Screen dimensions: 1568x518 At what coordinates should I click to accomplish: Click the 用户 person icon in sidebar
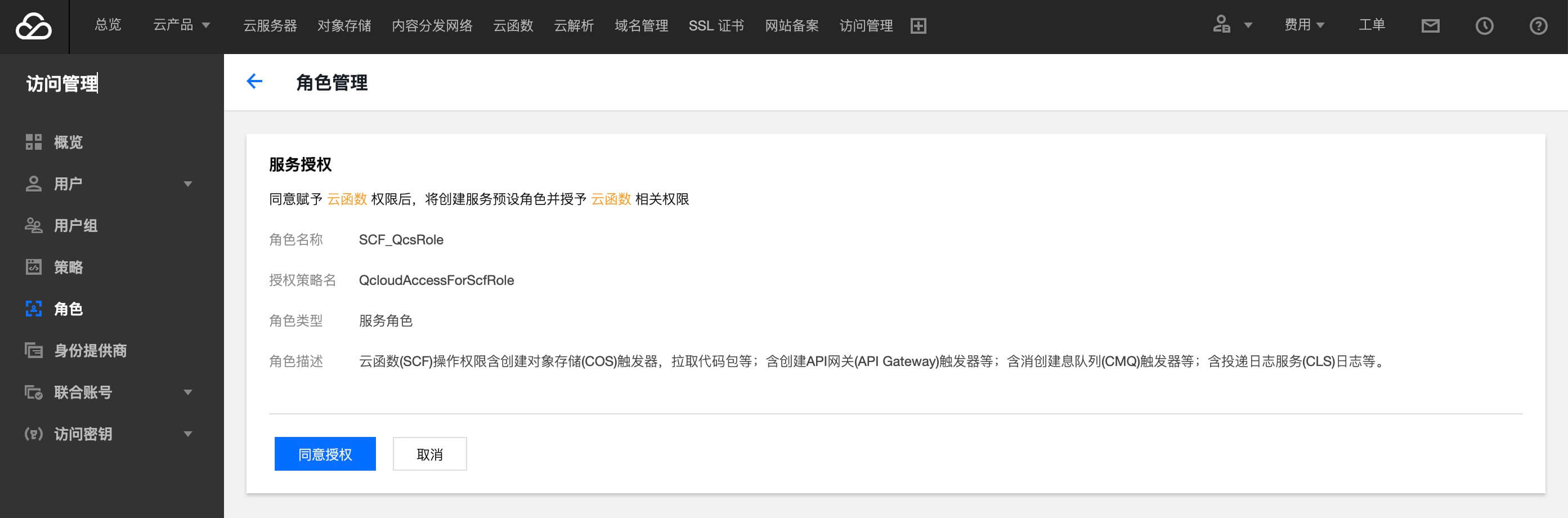point(33,184)
